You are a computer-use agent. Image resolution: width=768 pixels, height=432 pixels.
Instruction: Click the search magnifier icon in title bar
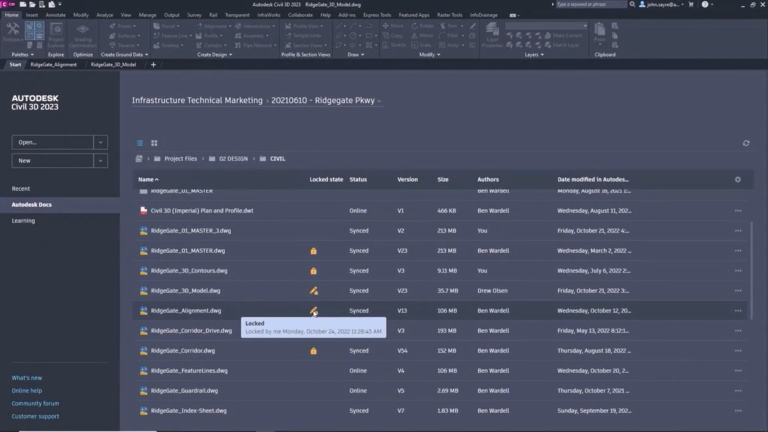tap(632, 4)
